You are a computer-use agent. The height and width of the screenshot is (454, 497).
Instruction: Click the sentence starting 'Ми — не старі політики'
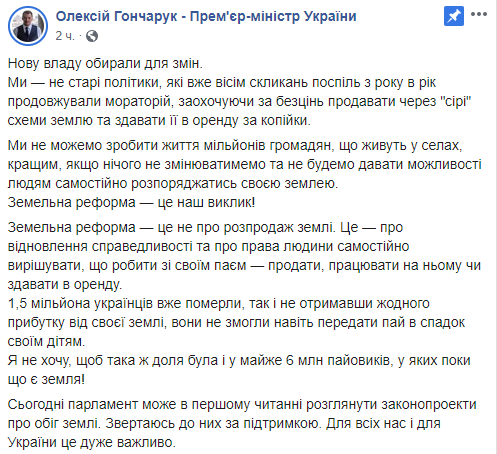(x=239, y=101)
